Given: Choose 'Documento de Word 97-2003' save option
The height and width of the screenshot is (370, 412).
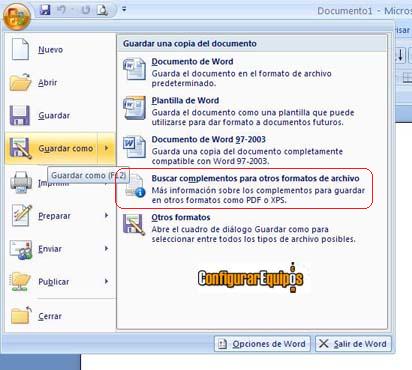Looking at the screenshot, I should (252, 150).
